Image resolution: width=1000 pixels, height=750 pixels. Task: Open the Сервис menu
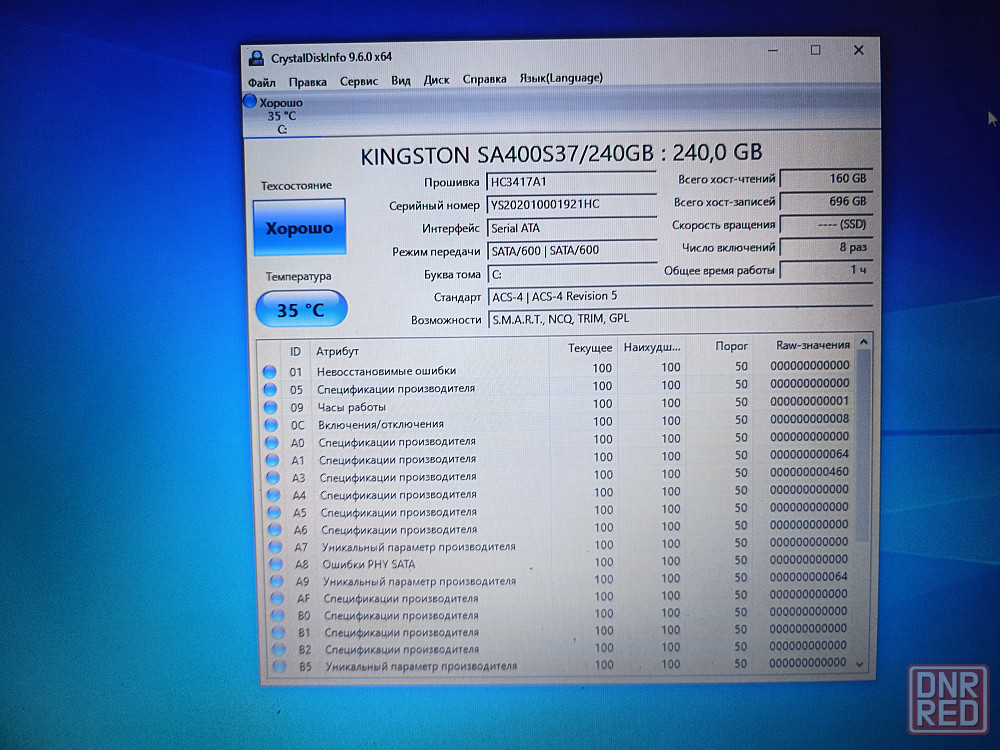(x=358, y=81)
